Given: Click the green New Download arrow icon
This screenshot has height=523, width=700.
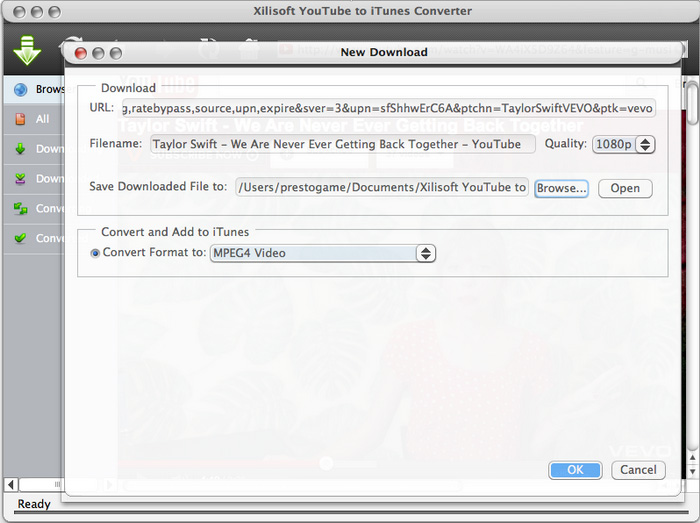Looking at the screenshot, I should click(27, 49).
